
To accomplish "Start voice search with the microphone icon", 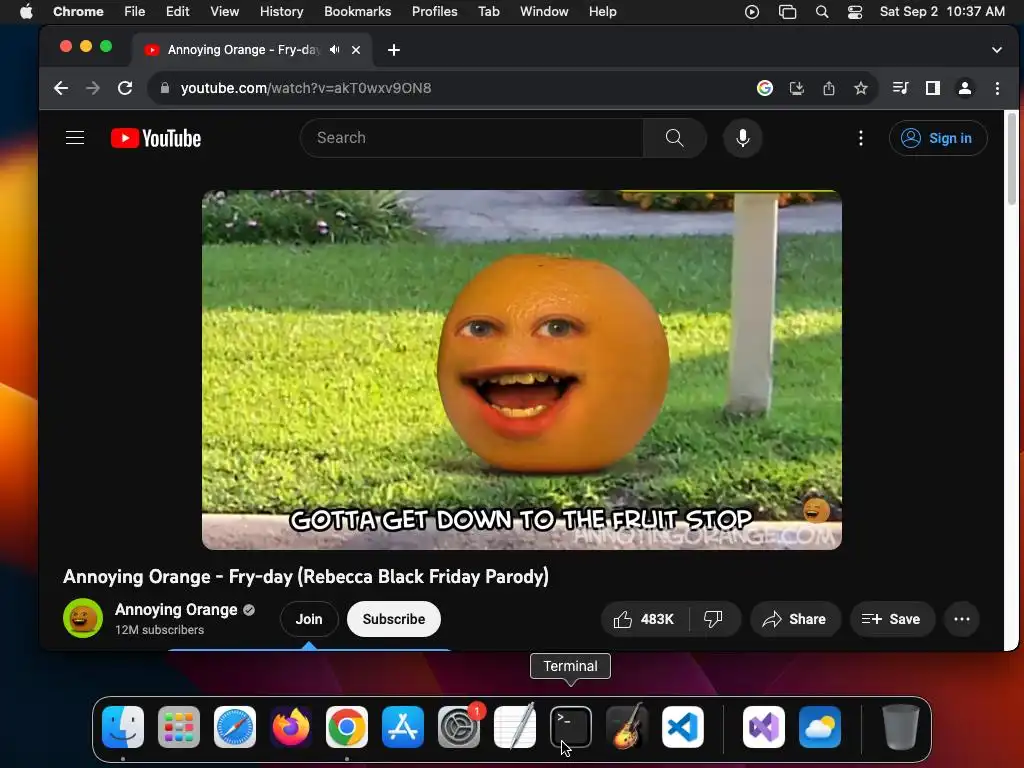I will [x=743, y=138].
